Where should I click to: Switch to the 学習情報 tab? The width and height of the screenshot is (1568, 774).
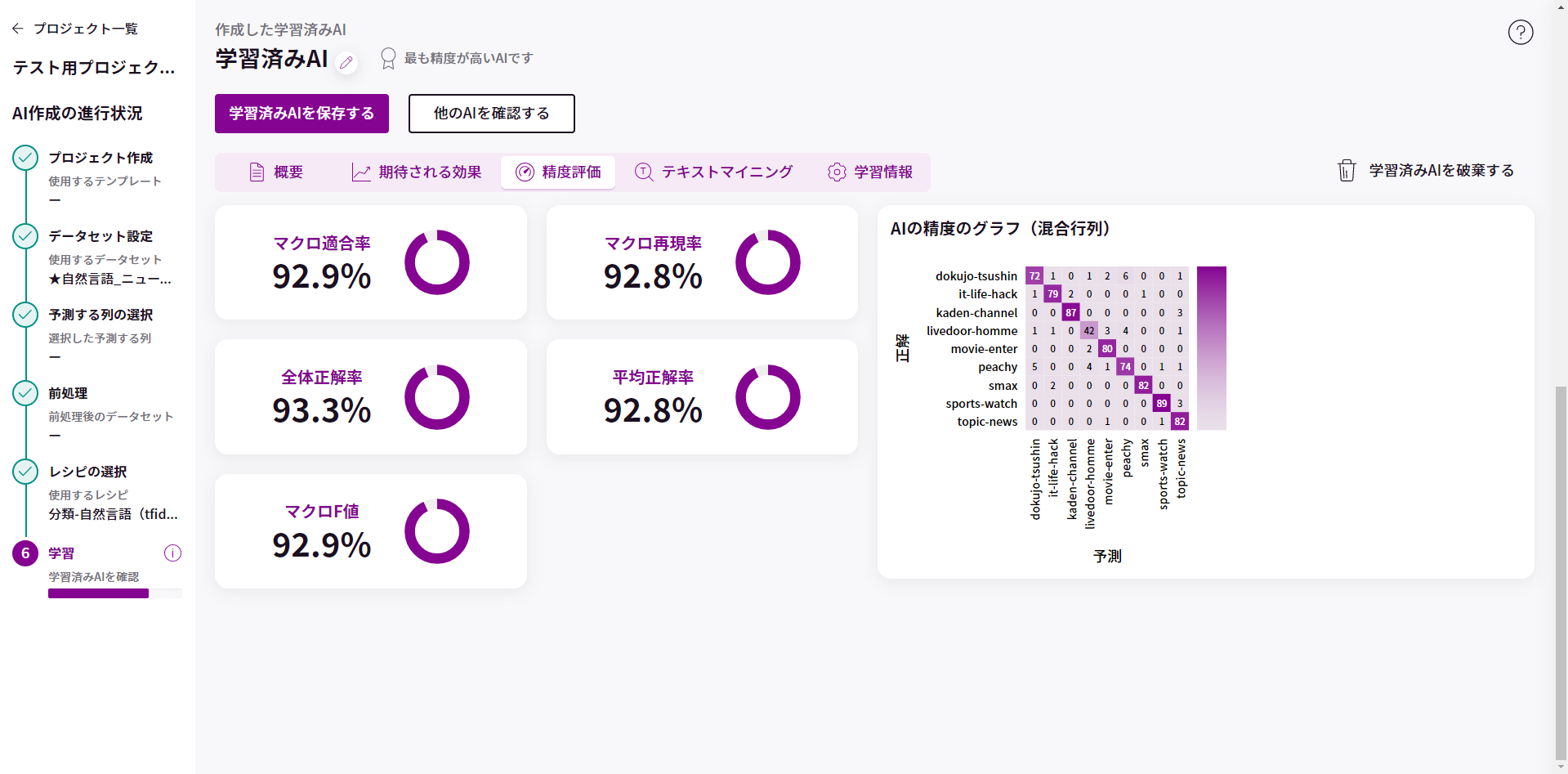click(x=870, y=172)
